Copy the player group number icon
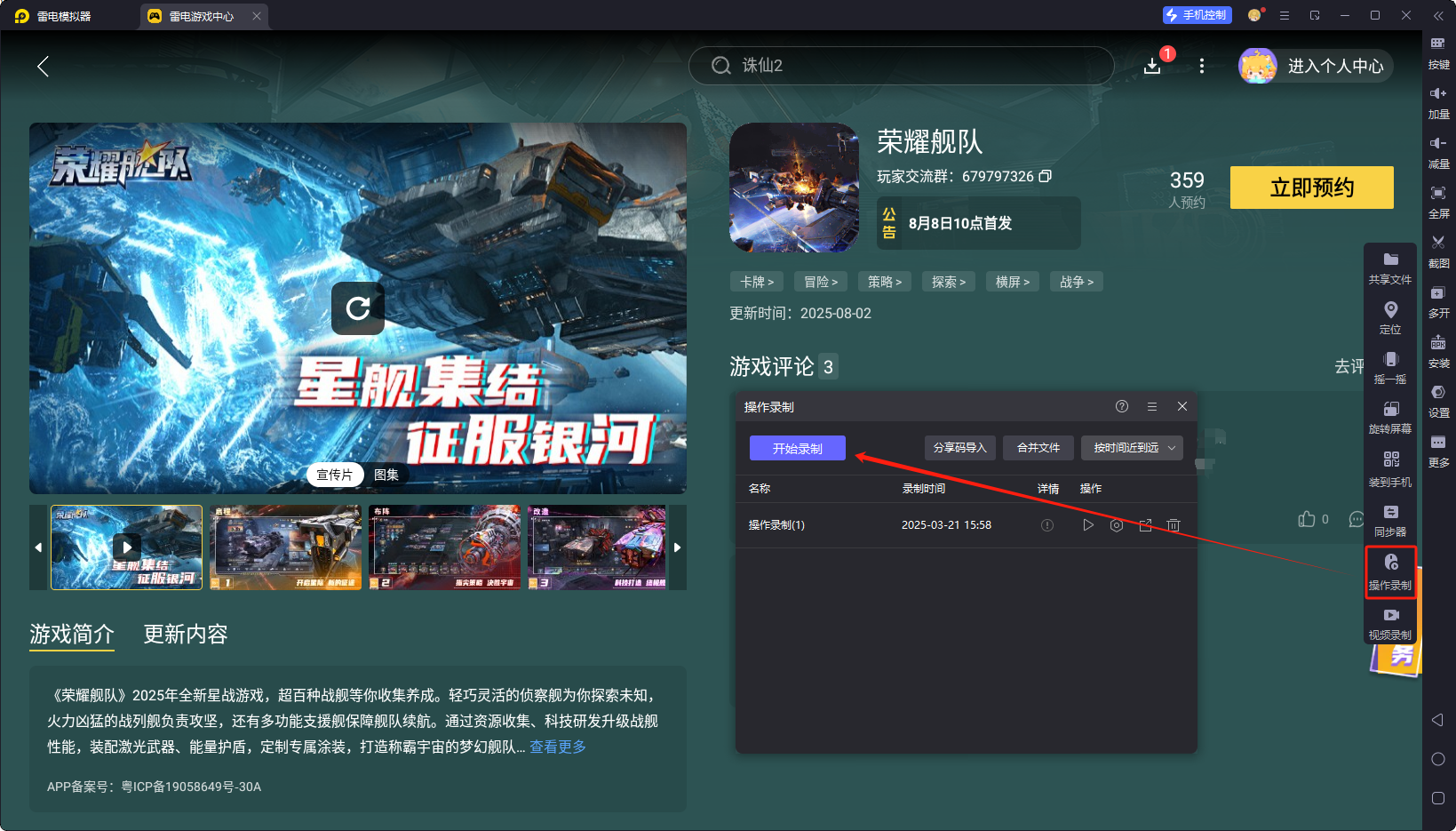 (x=1046, y=176)
